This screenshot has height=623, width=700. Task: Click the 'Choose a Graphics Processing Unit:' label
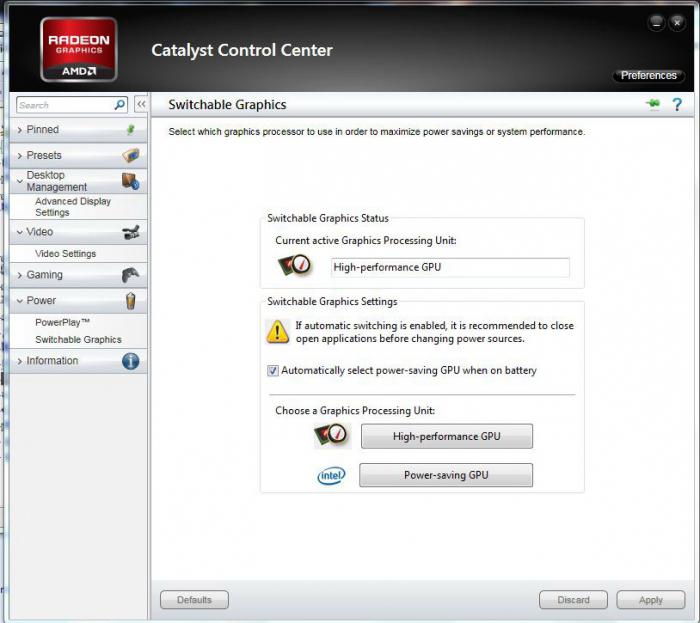[355, 411]
